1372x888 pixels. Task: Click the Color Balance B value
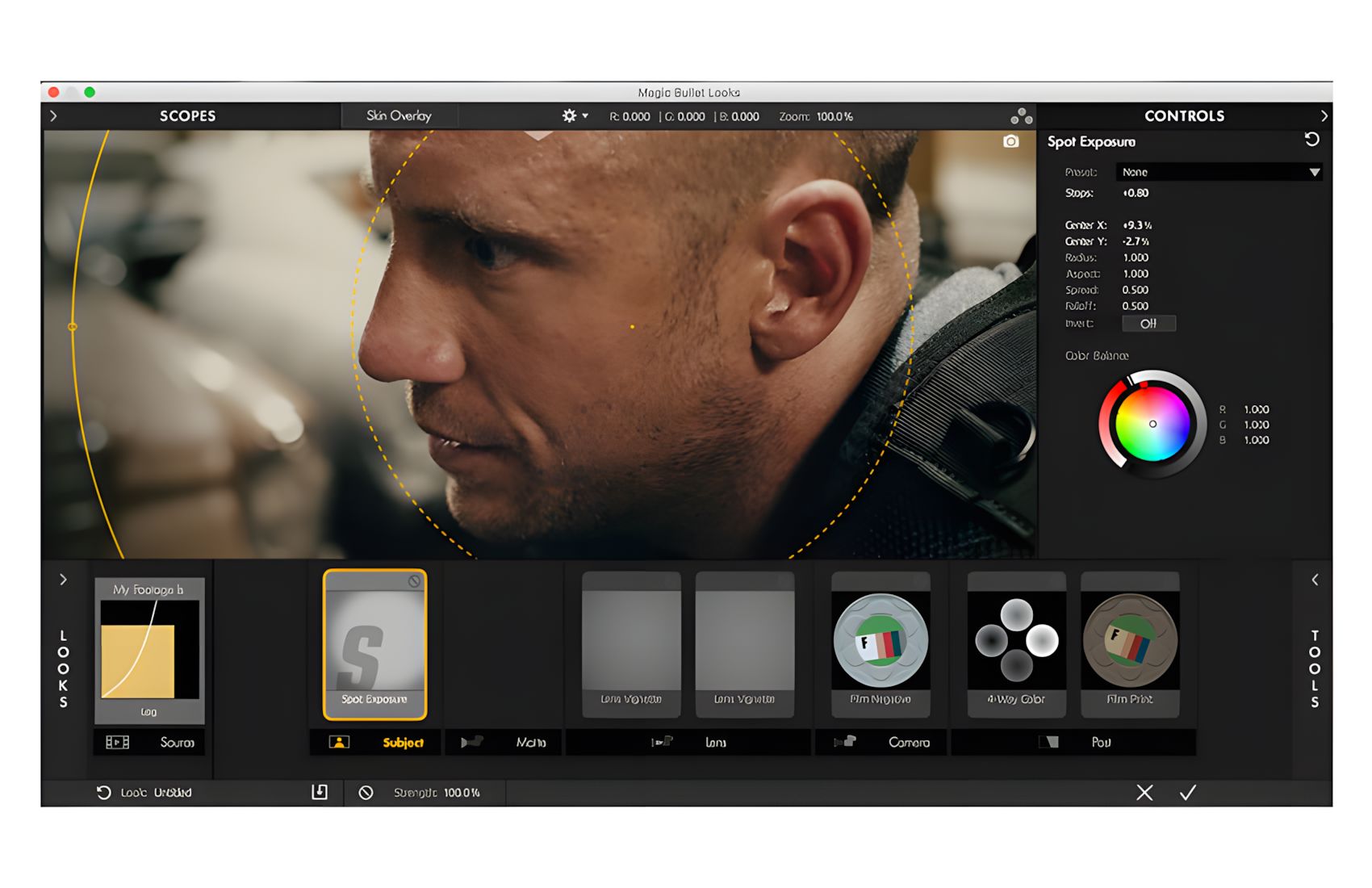[x=1257, y=440]
